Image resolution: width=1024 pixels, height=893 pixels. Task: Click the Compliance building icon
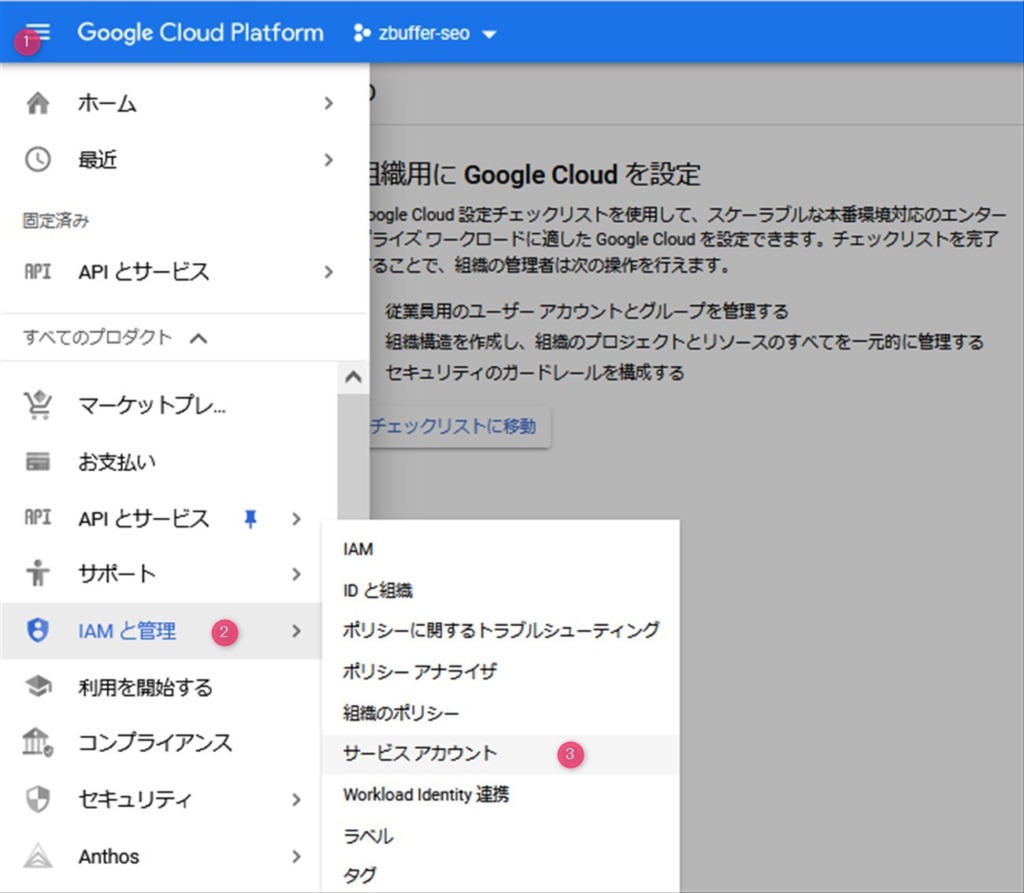tap(38, 743)
